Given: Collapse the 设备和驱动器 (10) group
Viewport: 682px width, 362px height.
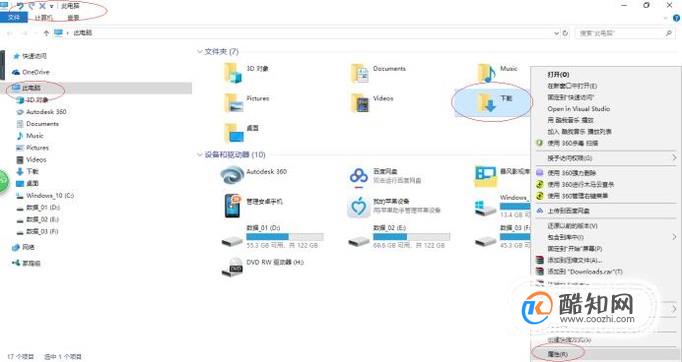Looking at the screenshot, I should coord(200,154).
